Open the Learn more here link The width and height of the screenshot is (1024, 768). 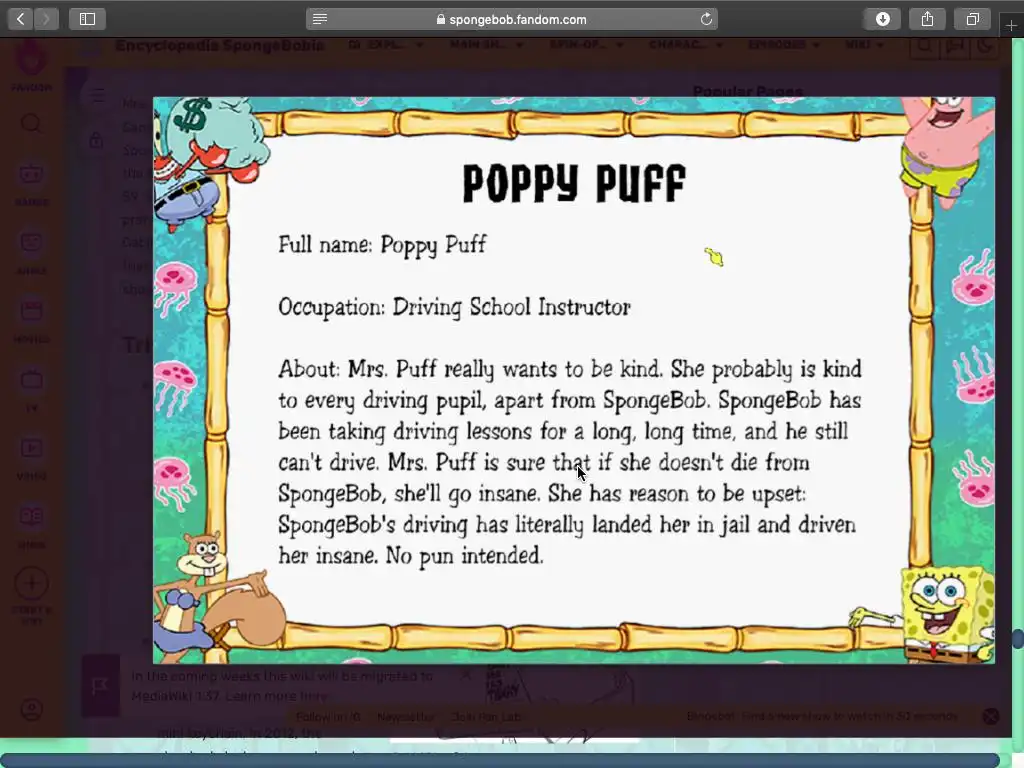coord(278,696)
